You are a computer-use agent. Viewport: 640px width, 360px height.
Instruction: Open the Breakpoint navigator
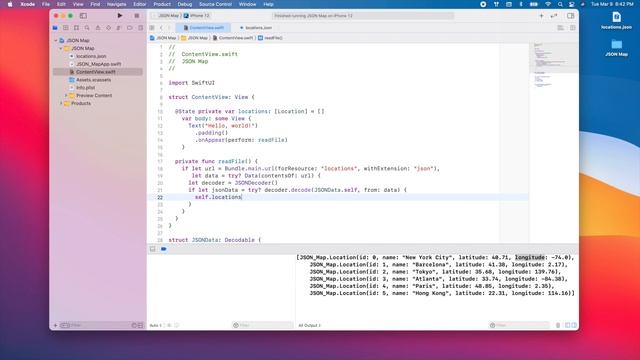coord(129,28)
